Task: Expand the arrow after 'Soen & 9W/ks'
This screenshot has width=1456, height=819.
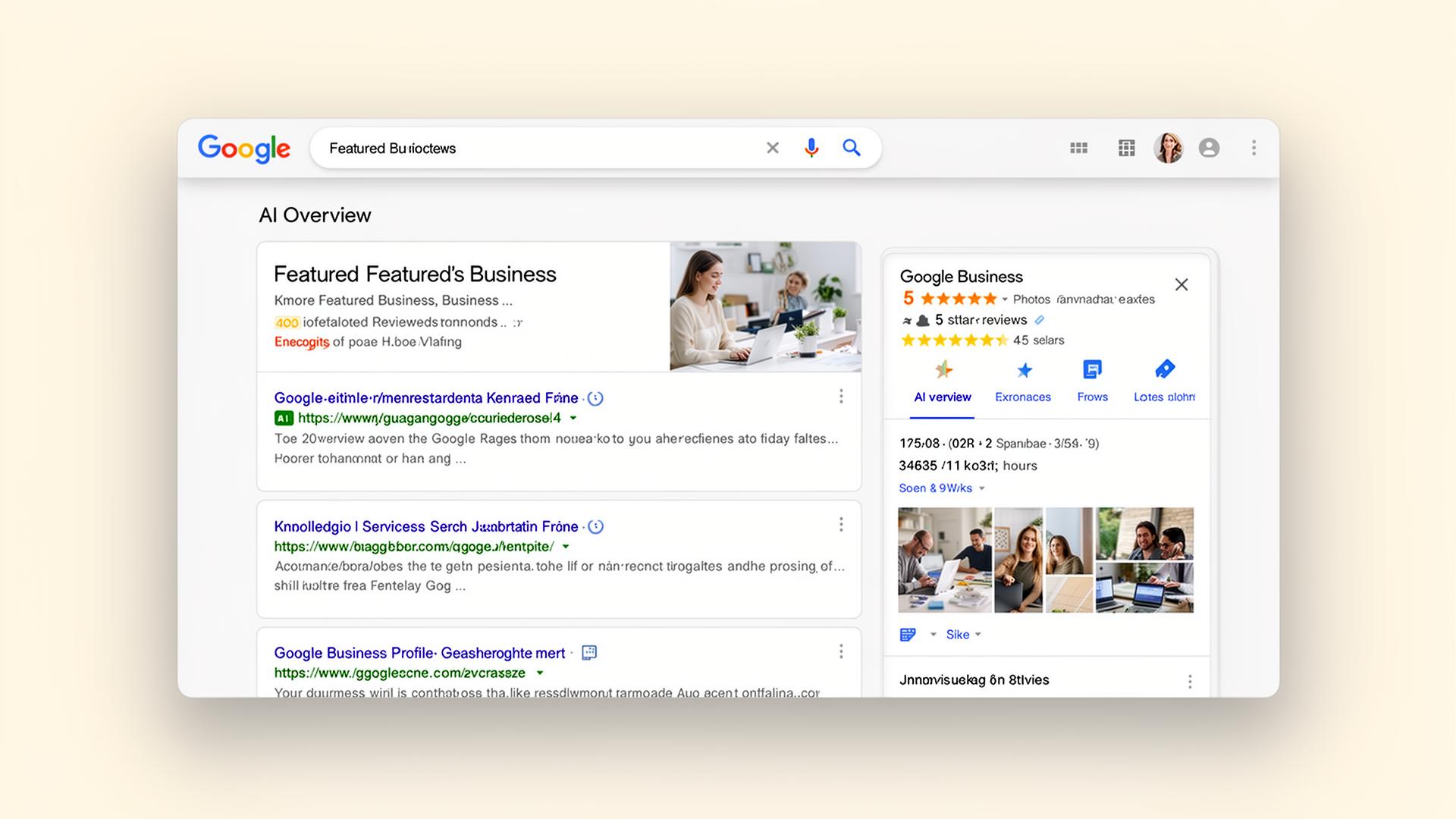Action: tap(982, 488)
